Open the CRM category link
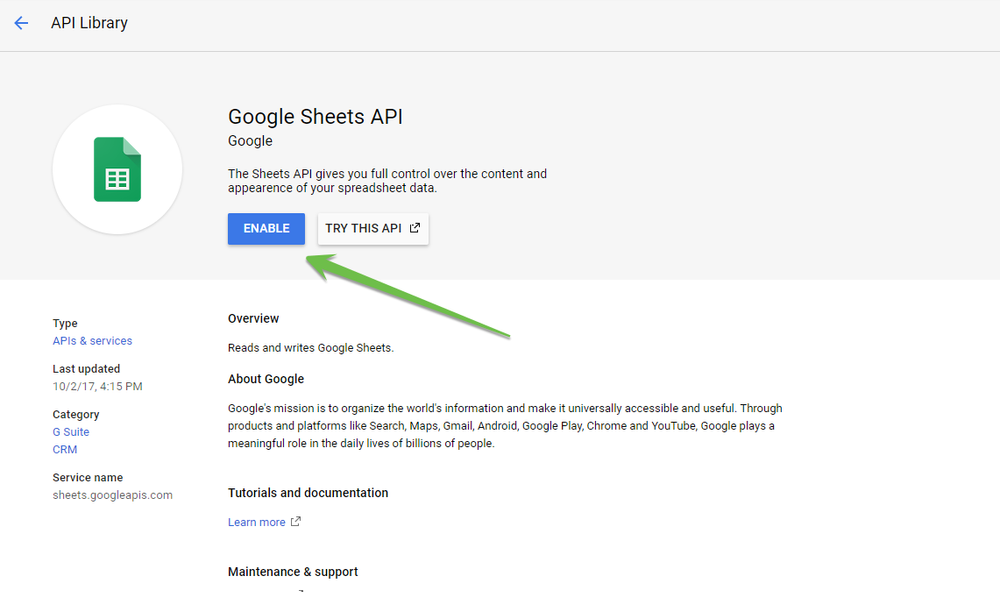Viewport: 1000px width, 592px height. pyautogui.click(x=64, y=449)
